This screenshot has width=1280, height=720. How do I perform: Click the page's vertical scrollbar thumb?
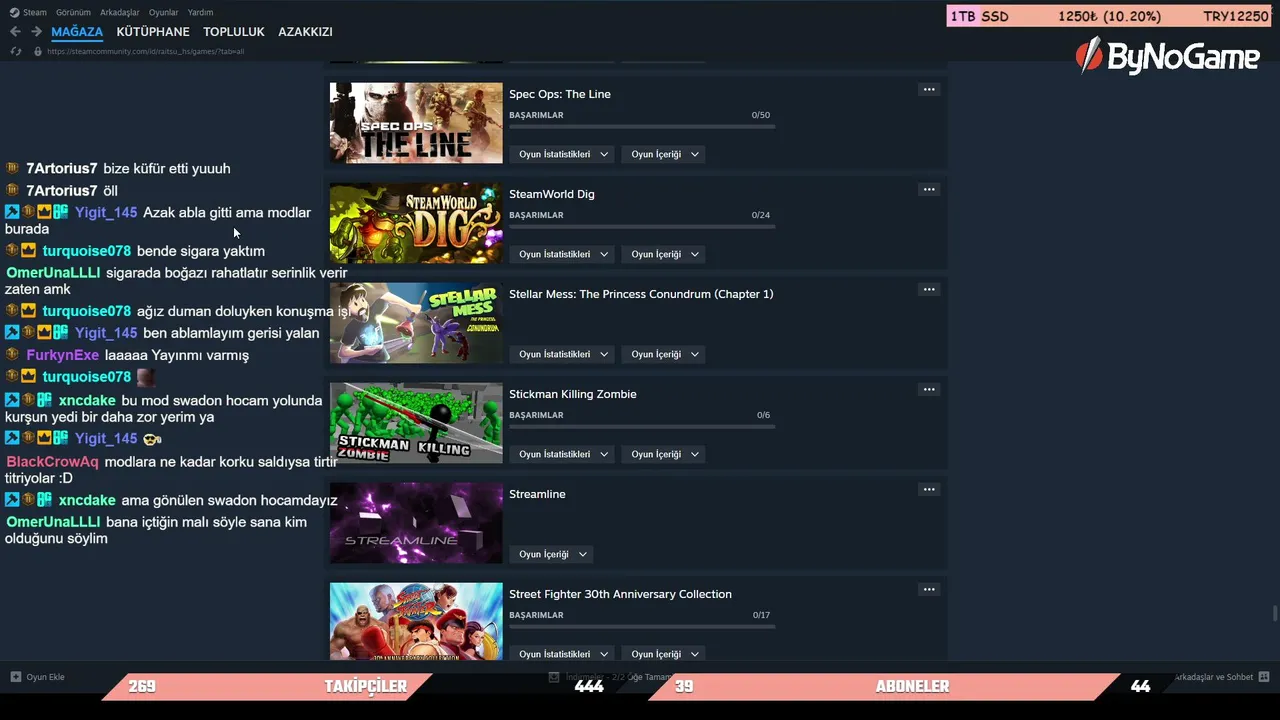click(x=1275, y=613)
